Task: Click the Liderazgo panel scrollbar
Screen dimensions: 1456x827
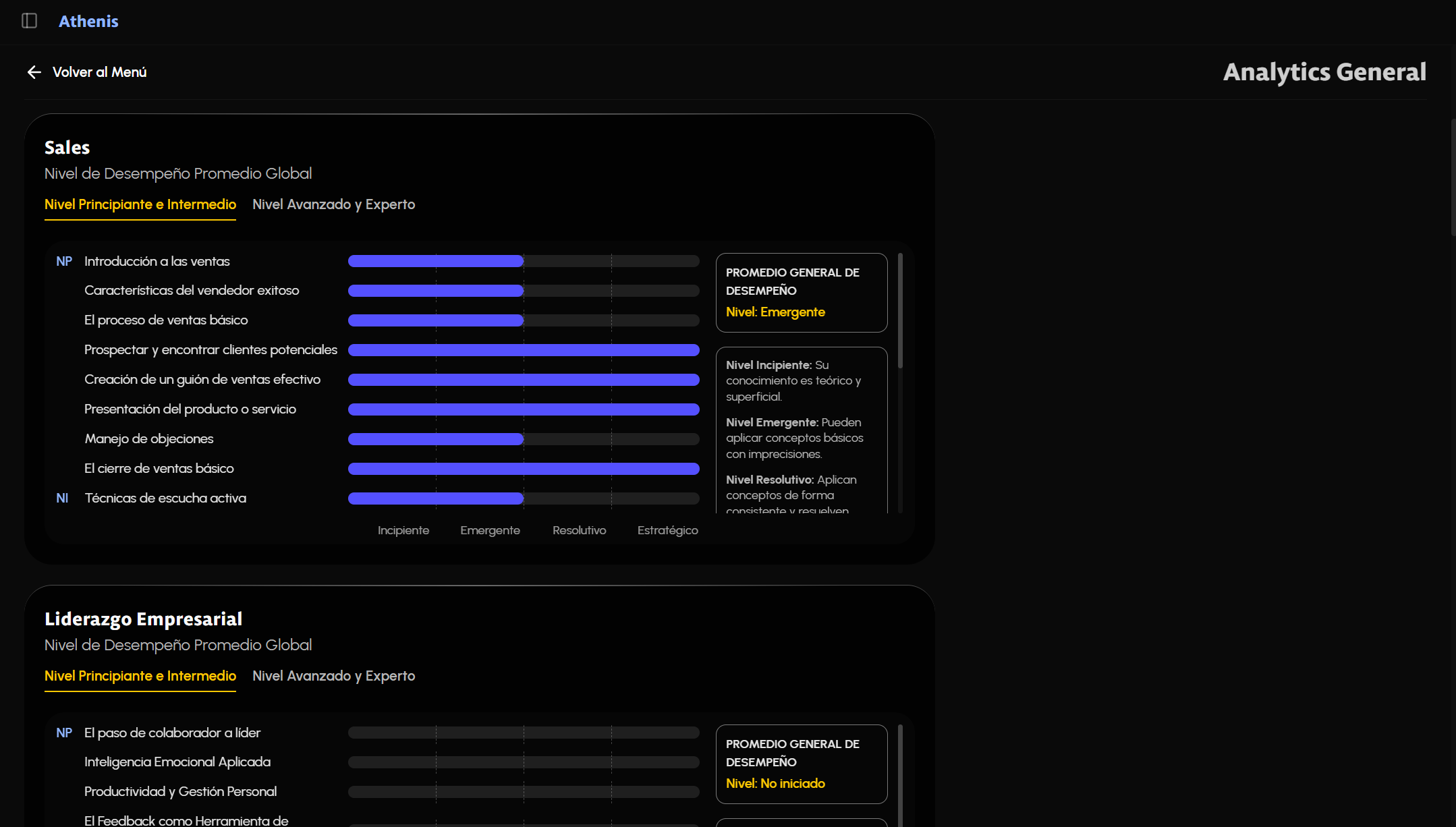Action: tap(900, 776)
